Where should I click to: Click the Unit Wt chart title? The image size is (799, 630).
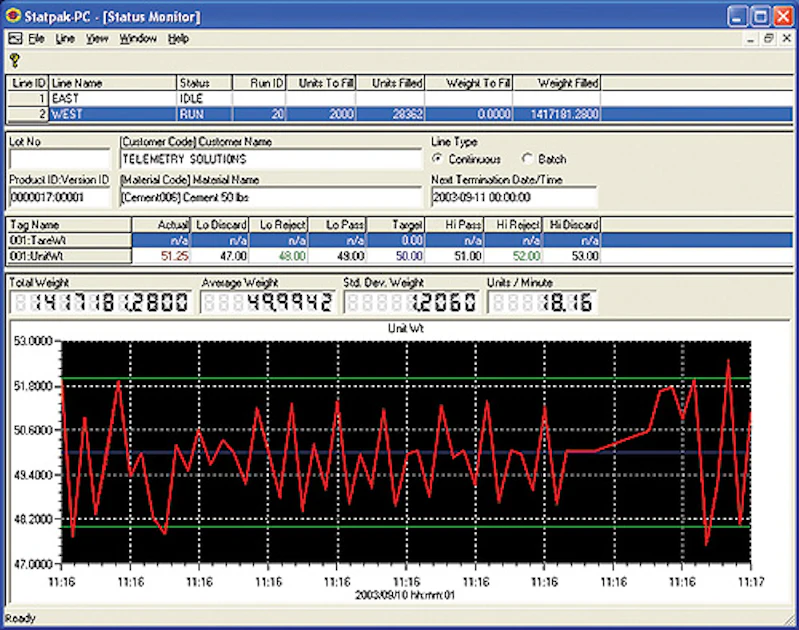406,328
